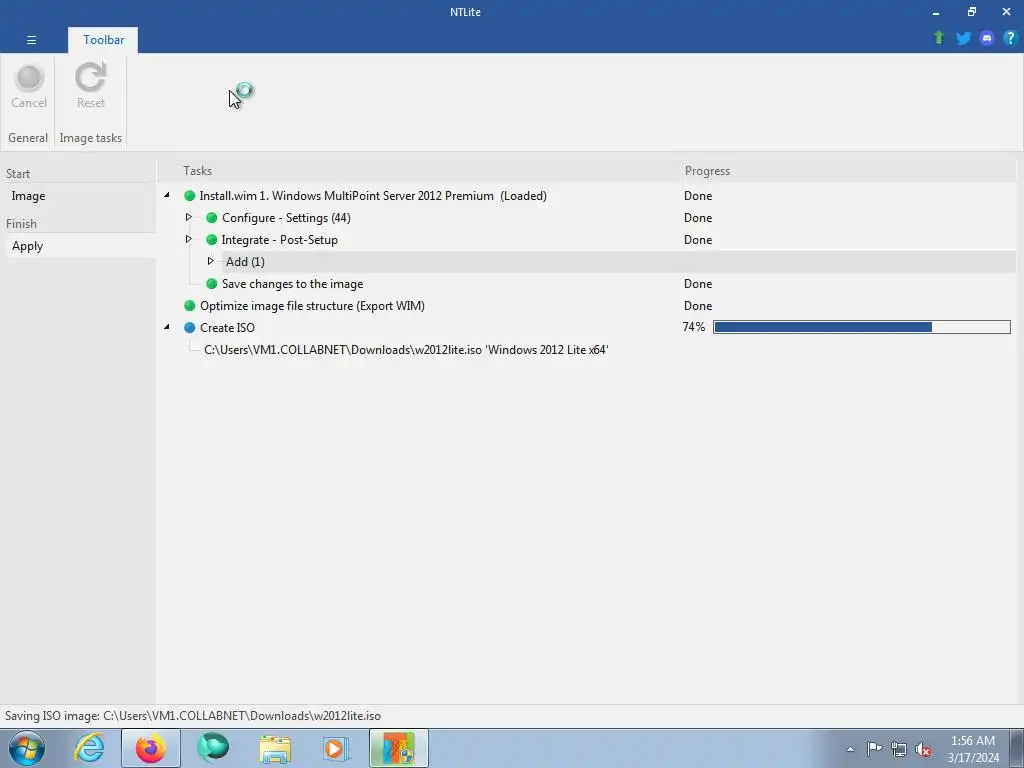Open the Image page in sidebar

pyautogui.click(x=78, y=196)
